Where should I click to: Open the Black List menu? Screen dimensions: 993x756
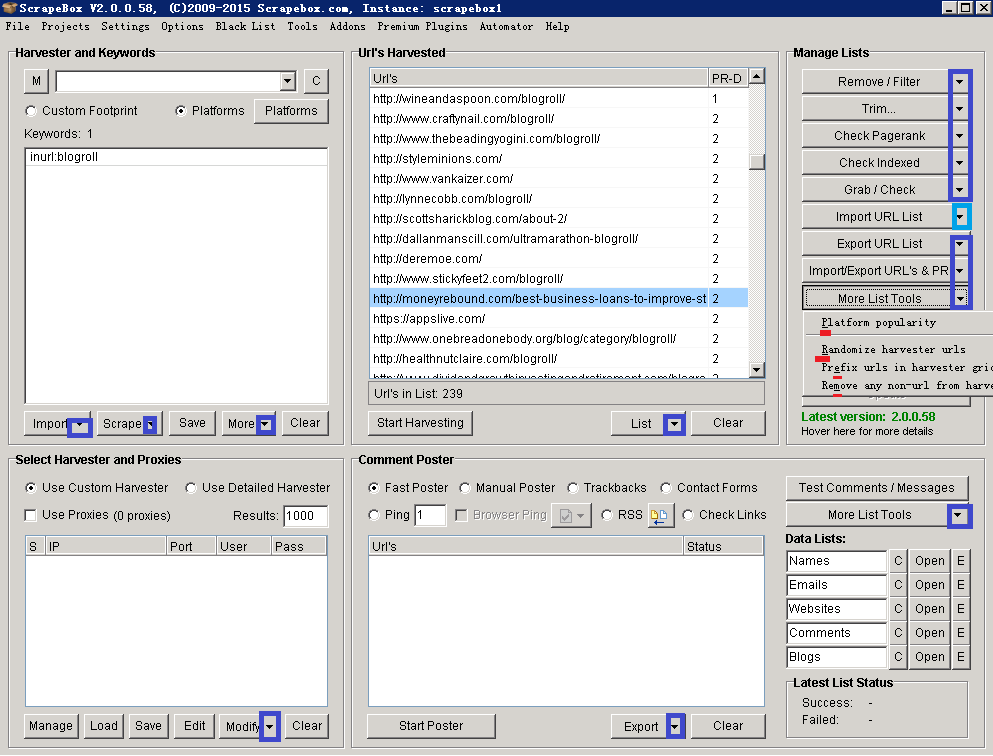(x=245, y=27)
